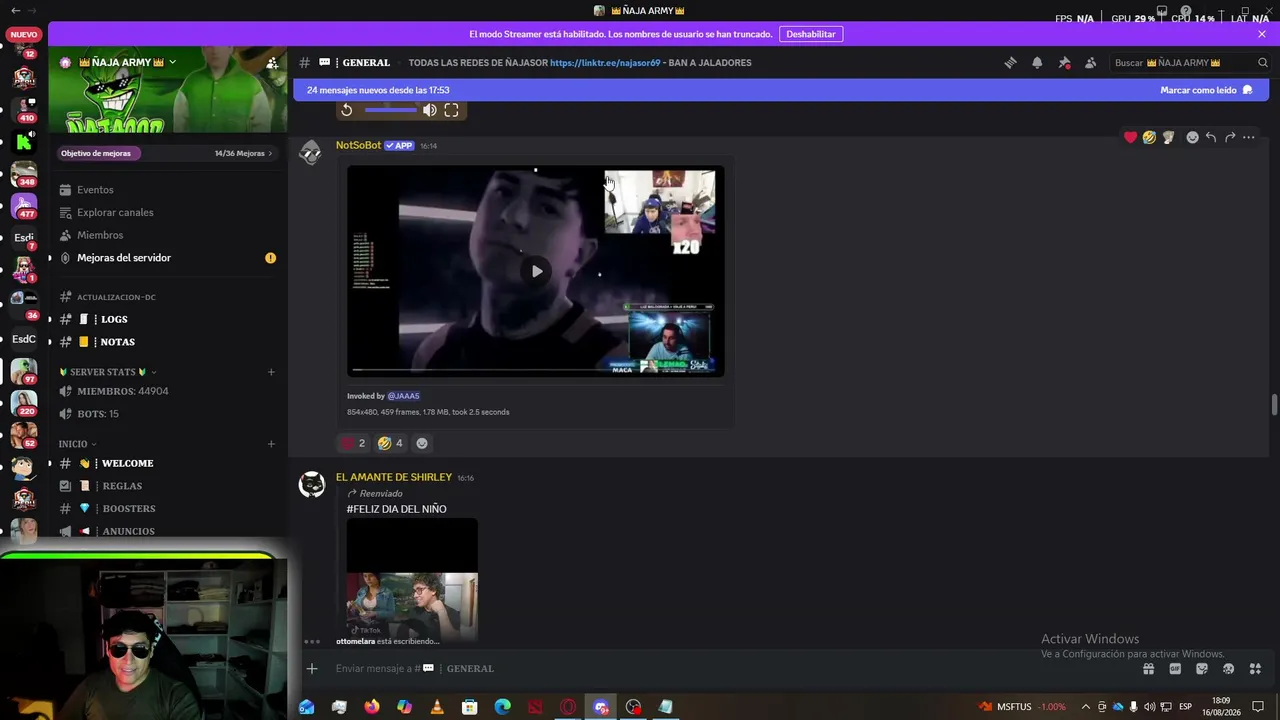1280x720 pixels.
Task: Open the GIF picker
Action: click(x=1175, y=668)
